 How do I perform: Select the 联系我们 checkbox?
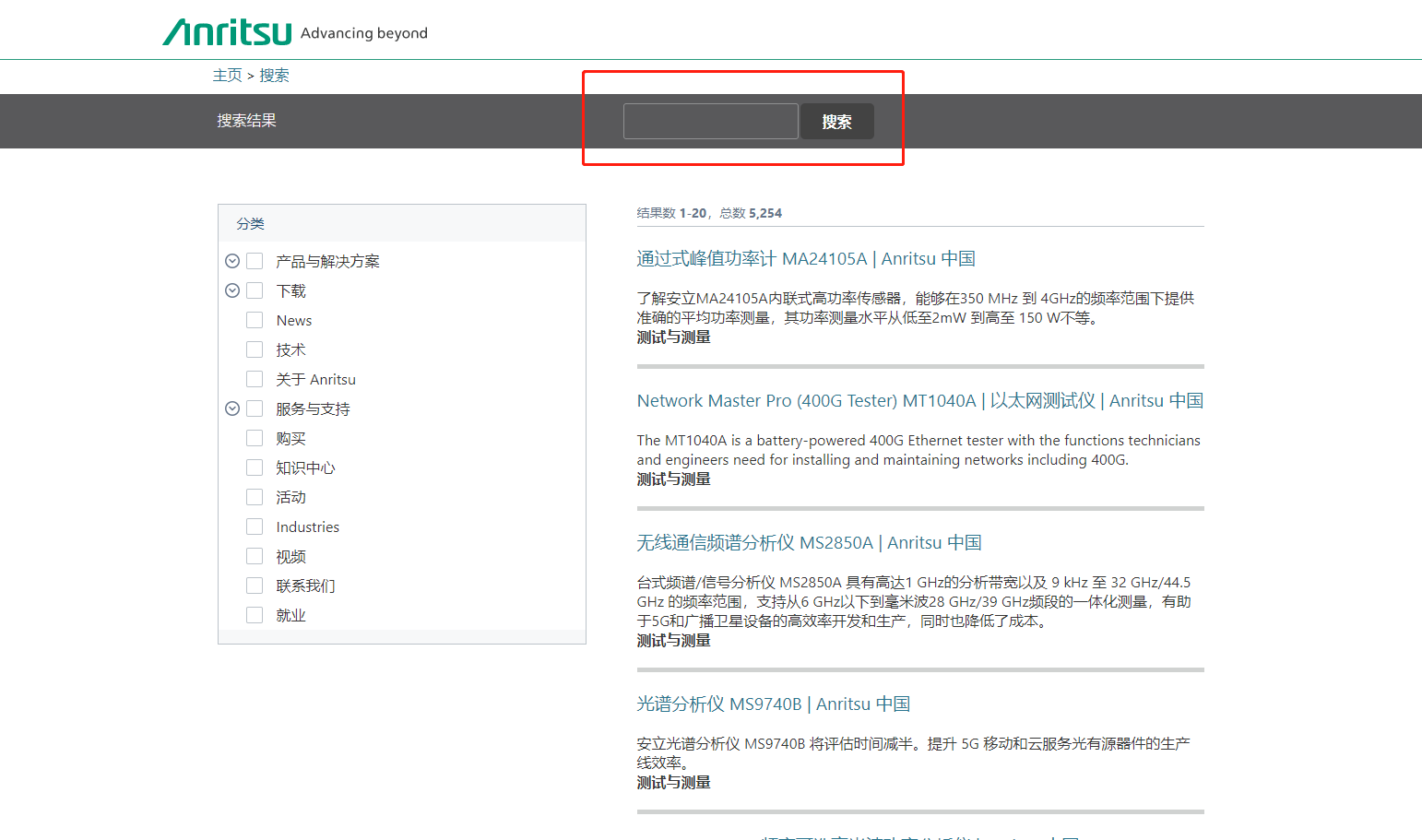(x=255, y=586)
